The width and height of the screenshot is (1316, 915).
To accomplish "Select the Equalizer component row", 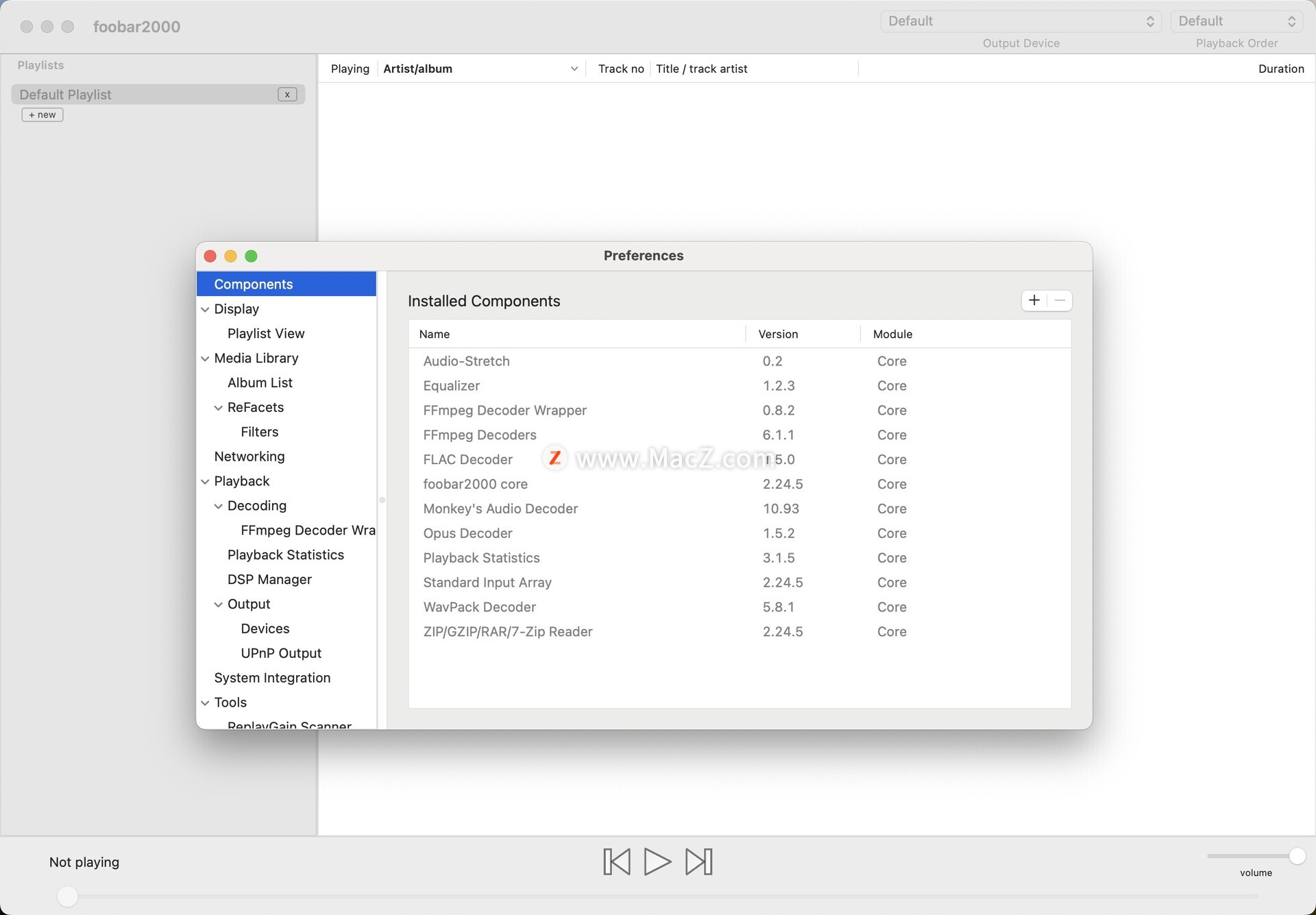I will (x=740, y=386).
